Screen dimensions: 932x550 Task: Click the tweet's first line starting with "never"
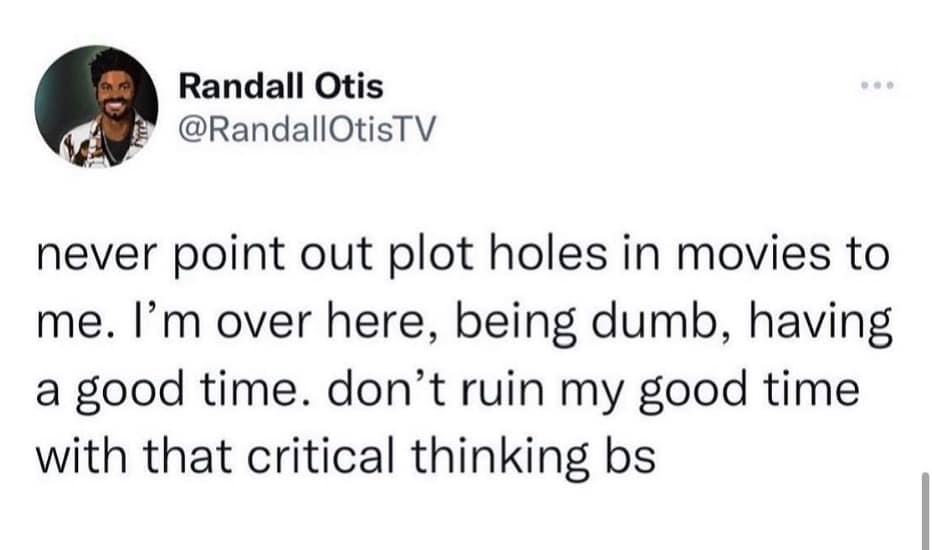[x=461, y=257]
